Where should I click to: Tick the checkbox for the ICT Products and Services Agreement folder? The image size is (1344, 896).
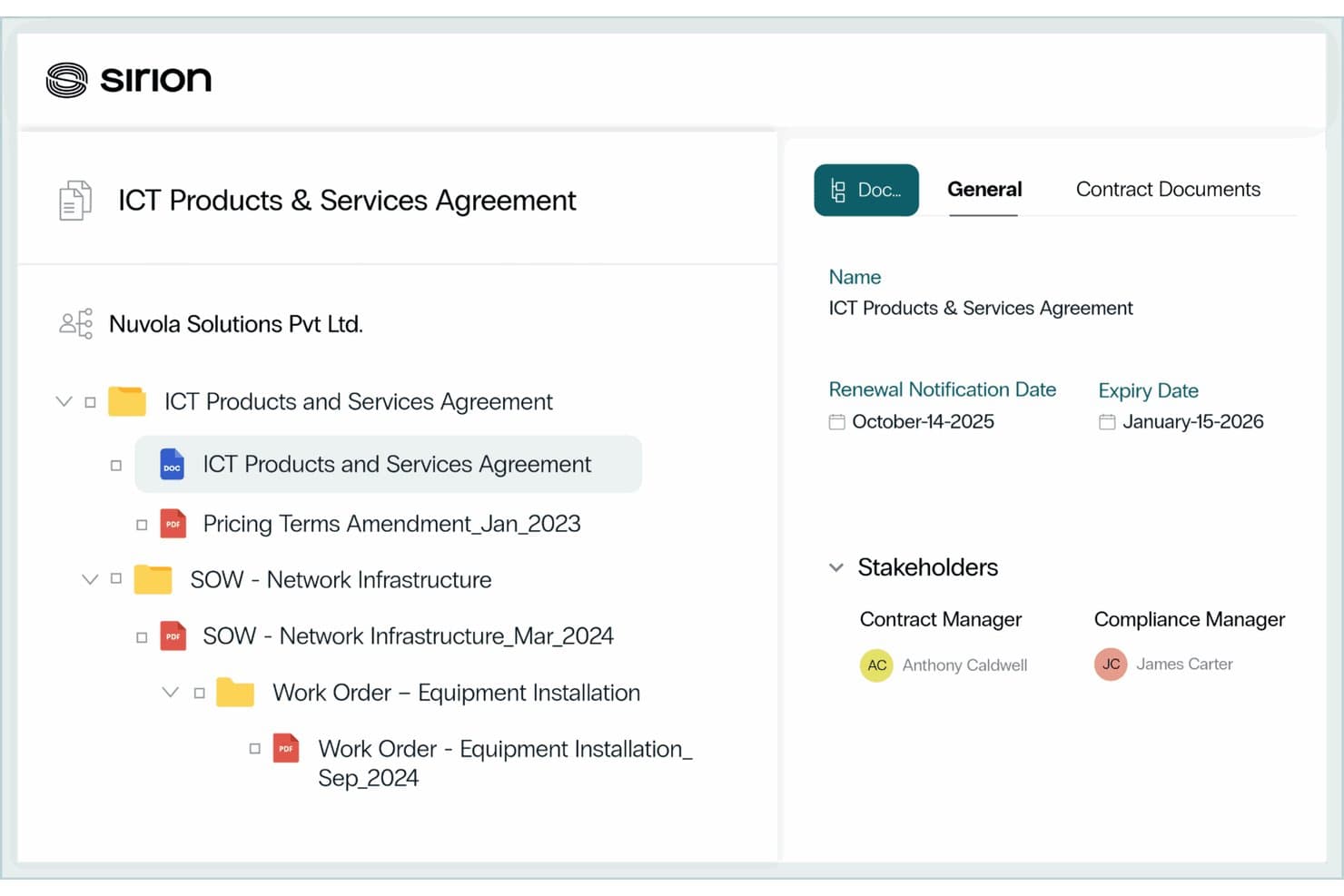coord(90,402)
